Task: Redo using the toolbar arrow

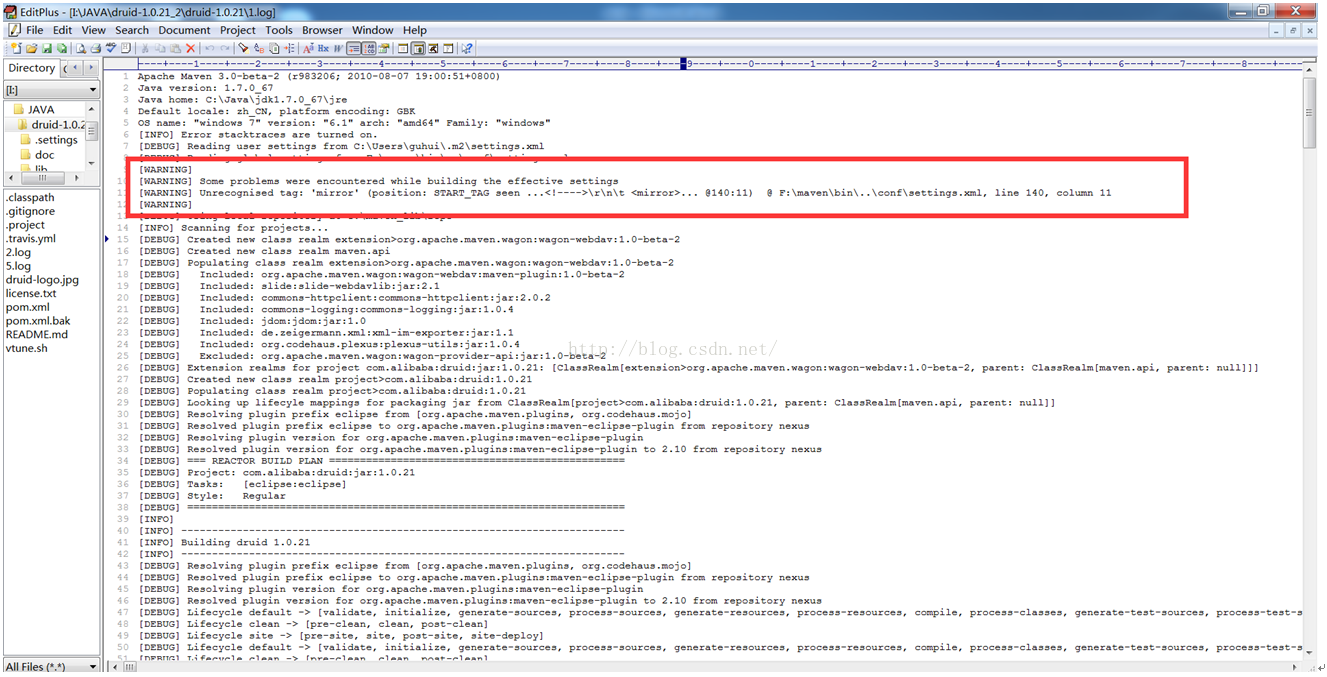Action: click(x=225, y=48)
